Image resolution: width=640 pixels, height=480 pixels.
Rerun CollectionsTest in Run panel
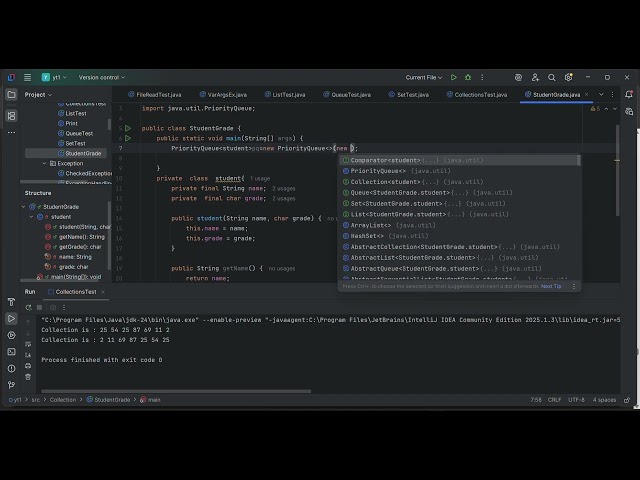pyautogui.click(x=28, y=307)
